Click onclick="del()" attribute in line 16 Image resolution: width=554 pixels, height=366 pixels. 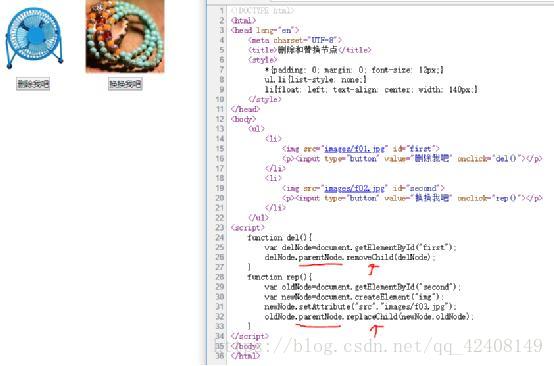pos(489,159)
